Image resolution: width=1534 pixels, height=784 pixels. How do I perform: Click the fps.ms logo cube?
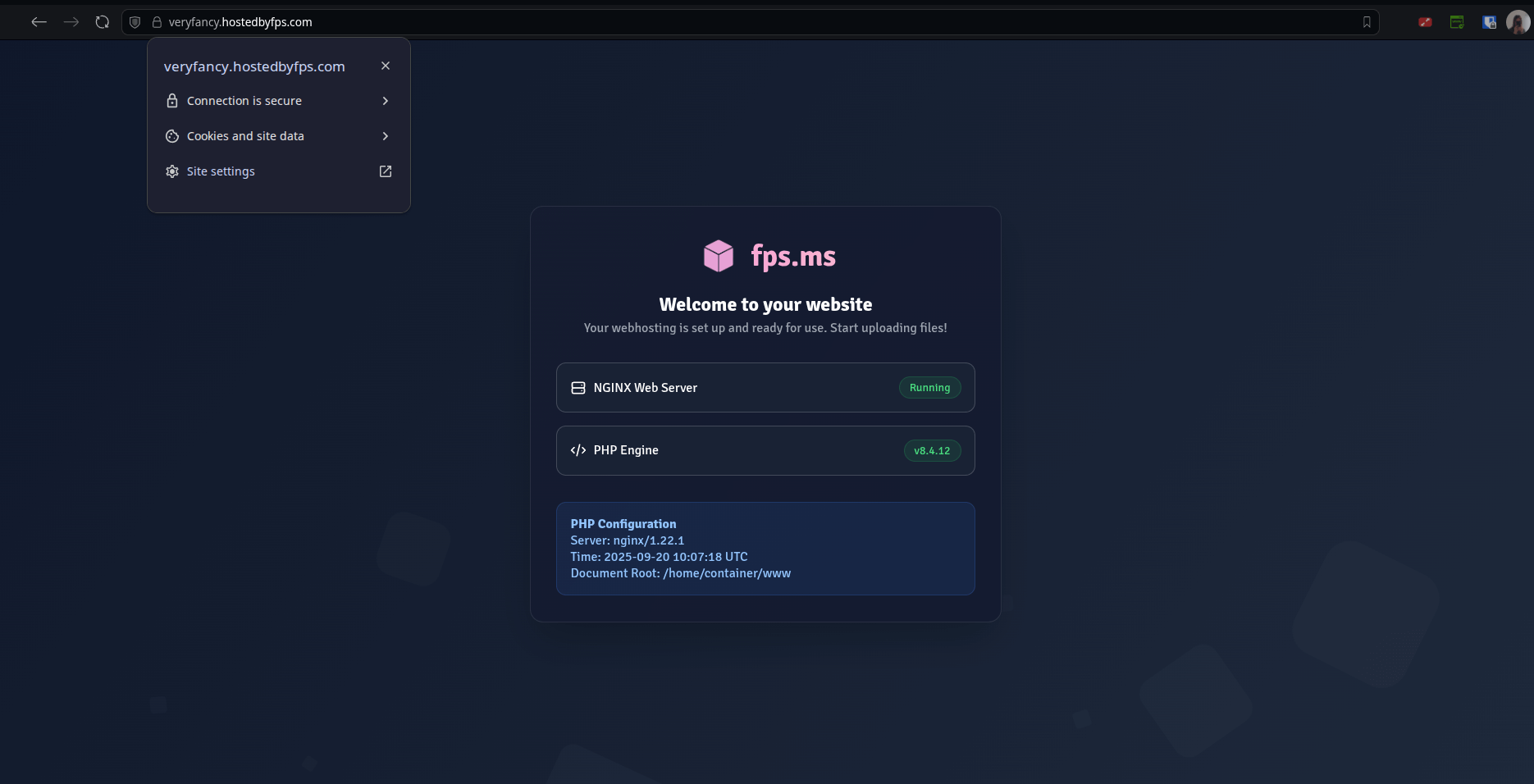pyautogui.click(x=718, y=255)
